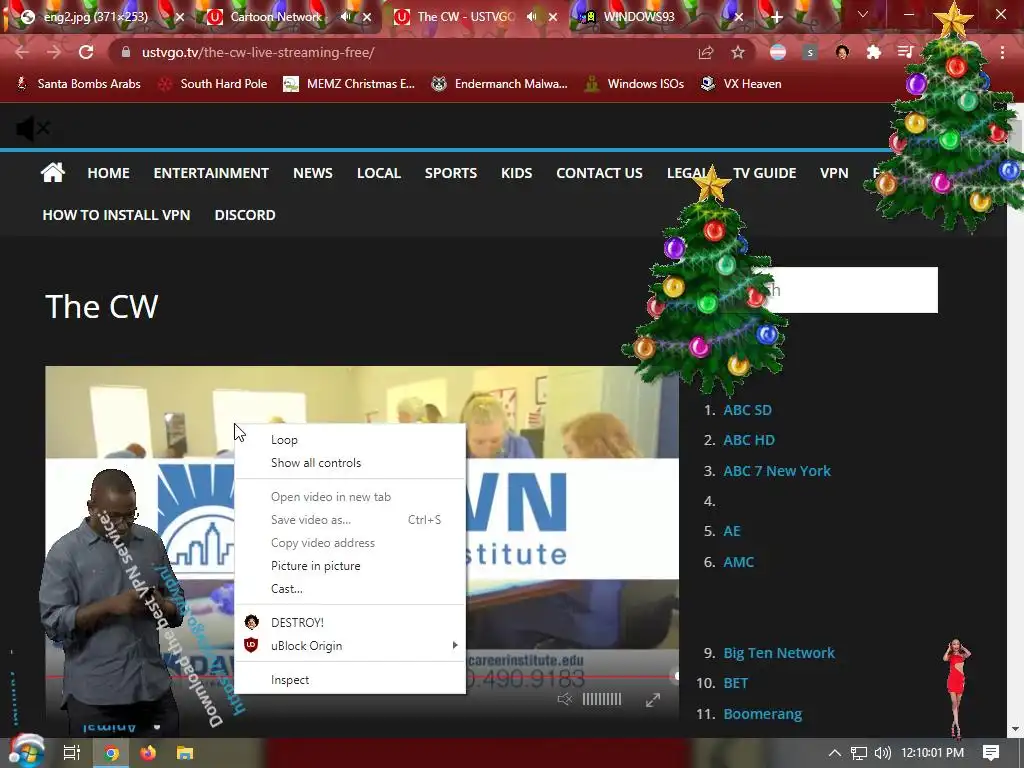The width and height of the screenshot is (1024, 768).
Task: Open the network tray icon
Action: tap(859, 753)
